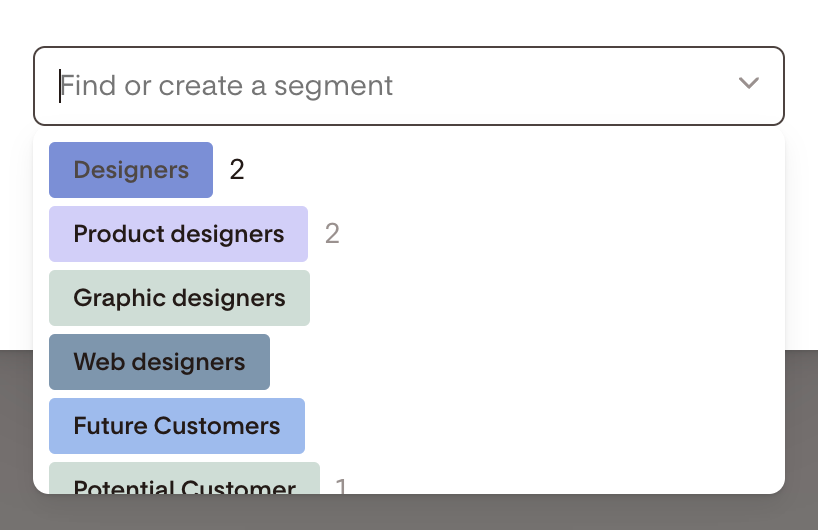Image resolution: width=818 pixels, height=530 pixels.
Task: Select the Designers segment tag
Action: tap(131, 170)
